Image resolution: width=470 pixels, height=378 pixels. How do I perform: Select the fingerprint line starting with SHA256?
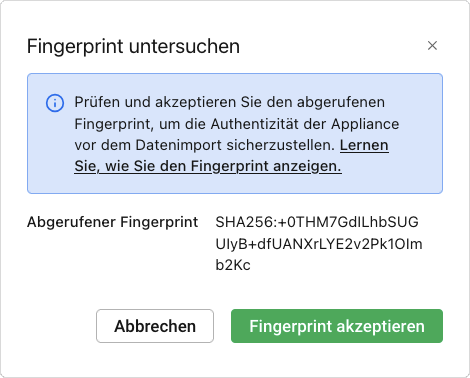317,222
